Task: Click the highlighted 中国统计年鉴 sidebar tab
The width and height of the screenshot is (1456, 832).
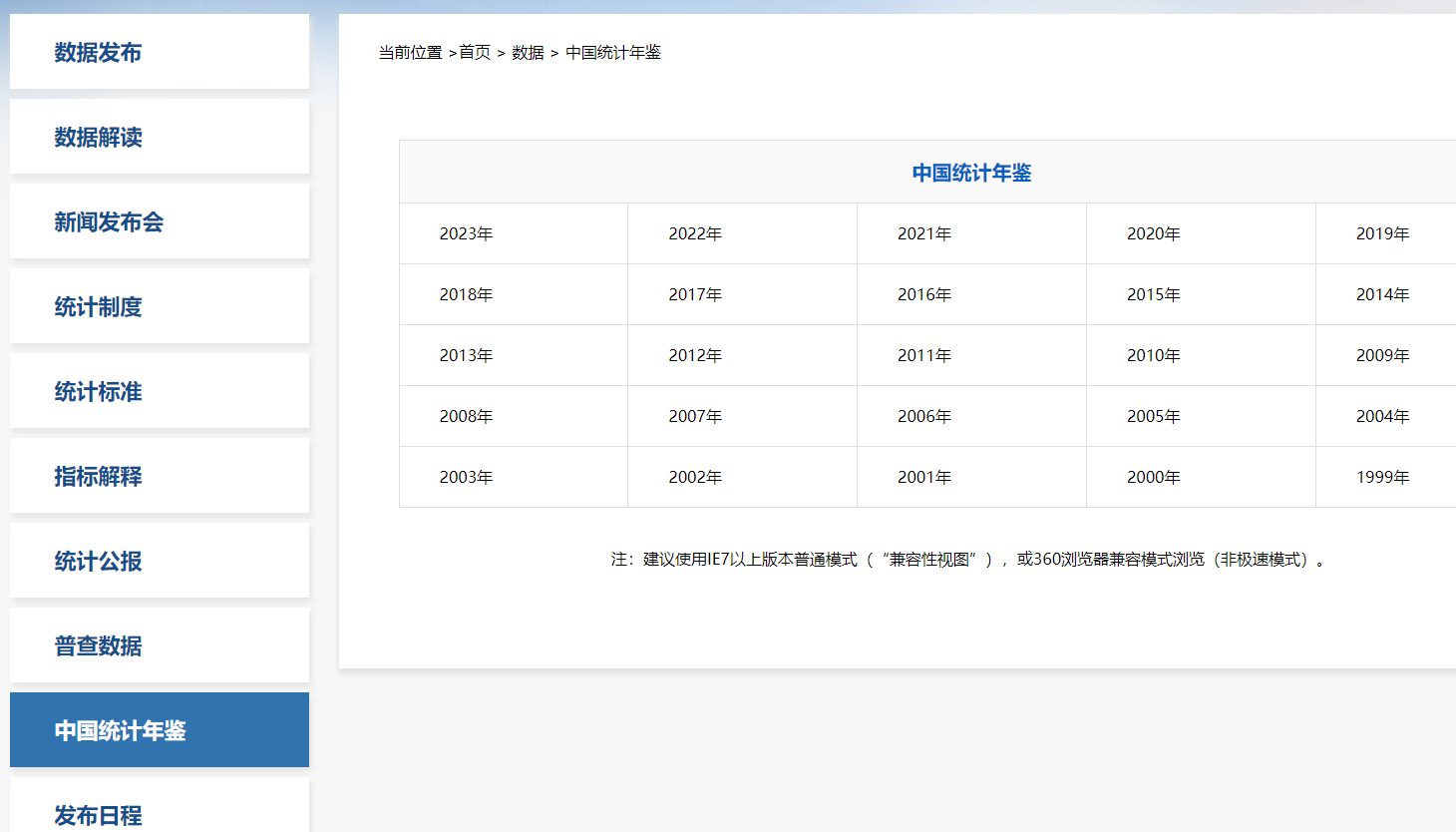Action: pos(120,731)
